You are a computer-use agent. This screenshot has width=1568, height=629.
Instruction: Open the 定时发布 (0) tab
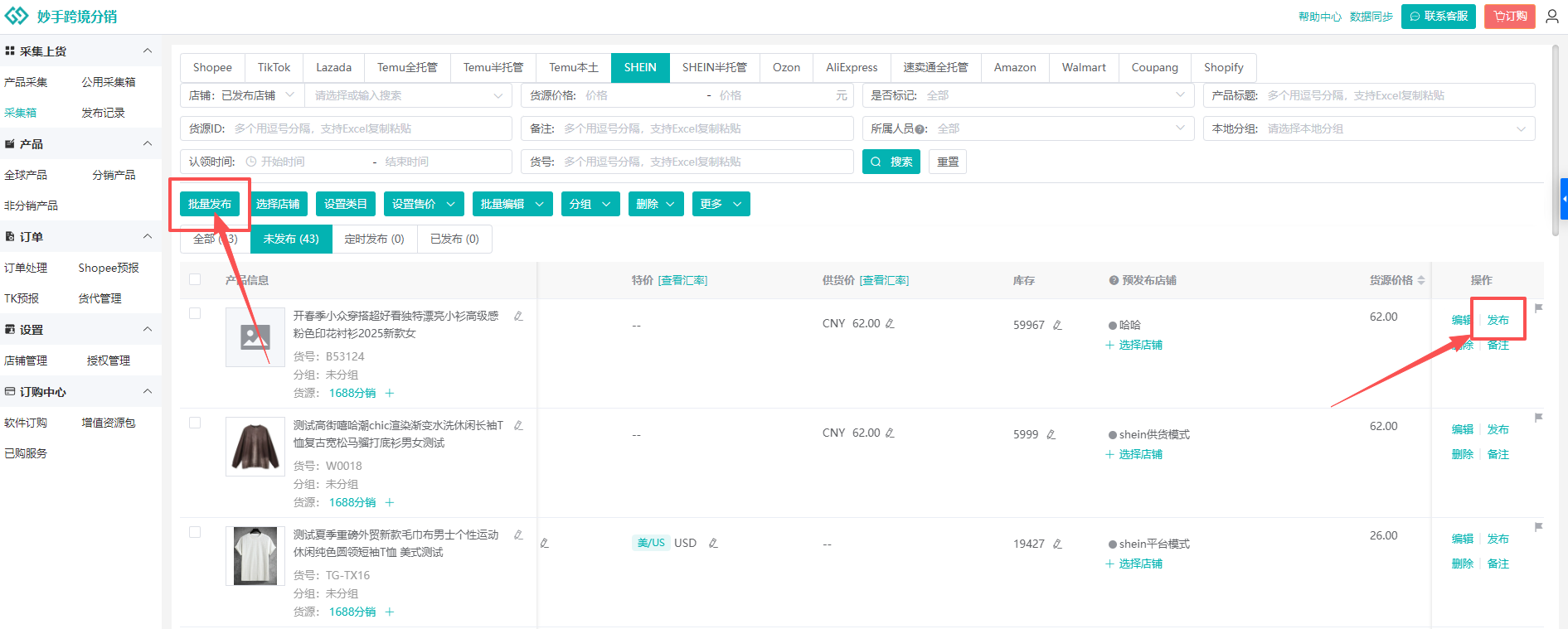374,239
